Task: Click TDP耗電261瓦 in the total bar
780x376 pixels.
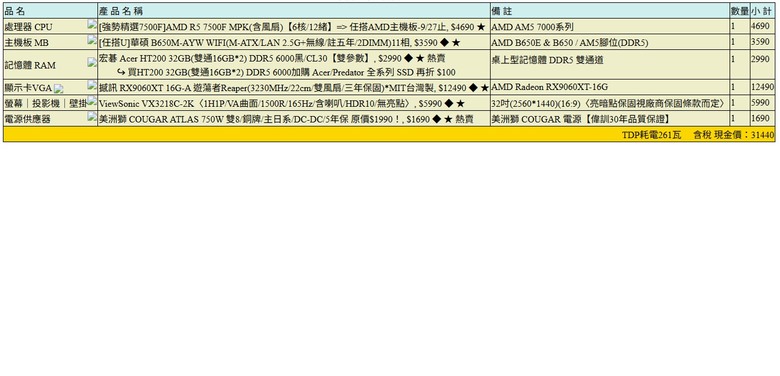Action: coord(652,135)
